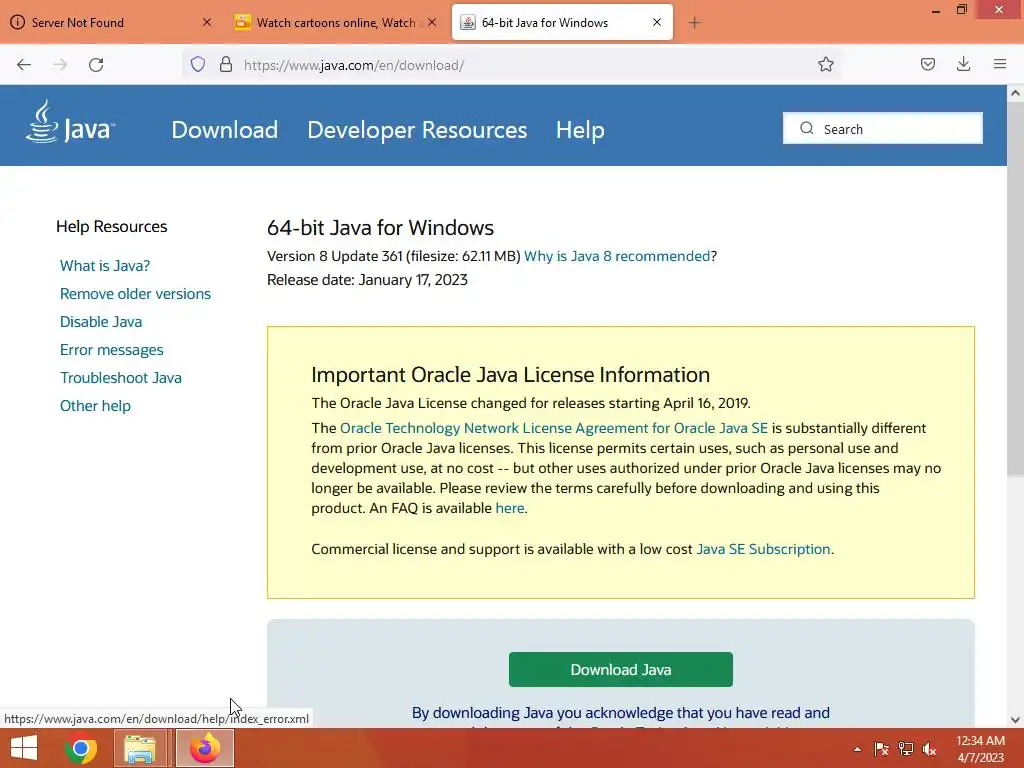Switch to the Server Not Found tab
This screenshot has width=1024, height=768.
111,23
